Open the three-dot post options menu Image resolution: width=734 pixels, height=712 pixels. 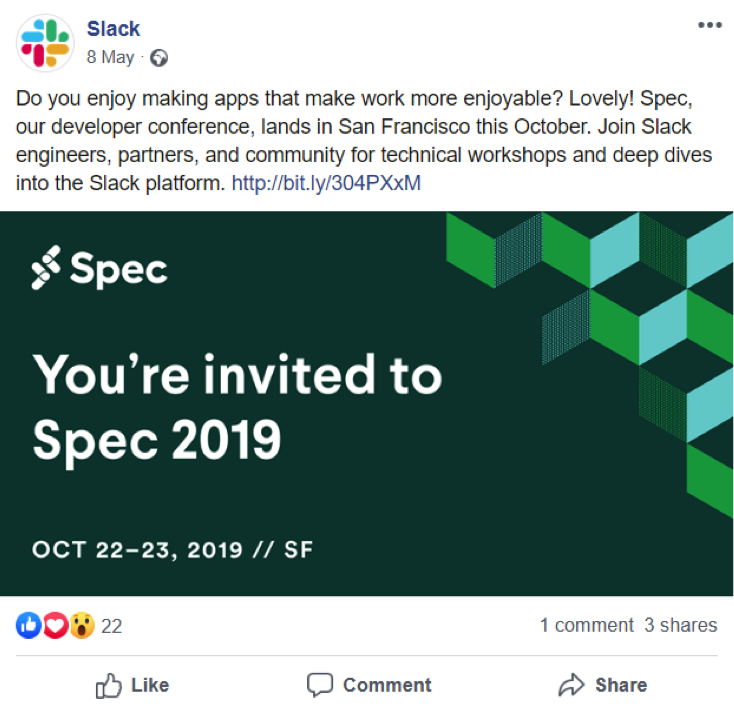coord(709,26)
